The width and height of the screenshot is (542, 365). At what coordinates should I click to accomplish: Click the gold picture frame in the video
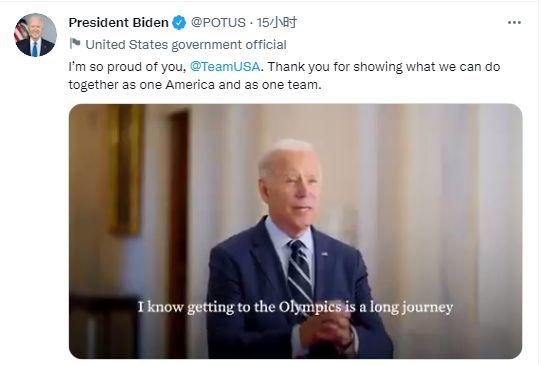[x=125, y=169]
